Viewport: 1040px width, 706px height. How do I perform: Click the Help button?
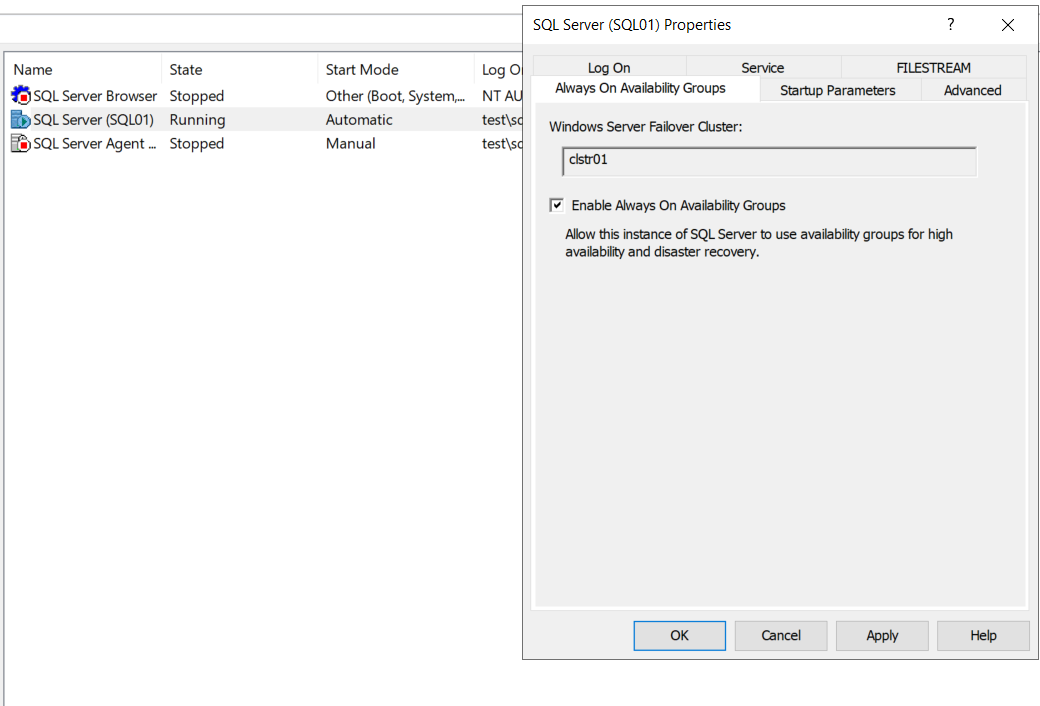point(983,636)
